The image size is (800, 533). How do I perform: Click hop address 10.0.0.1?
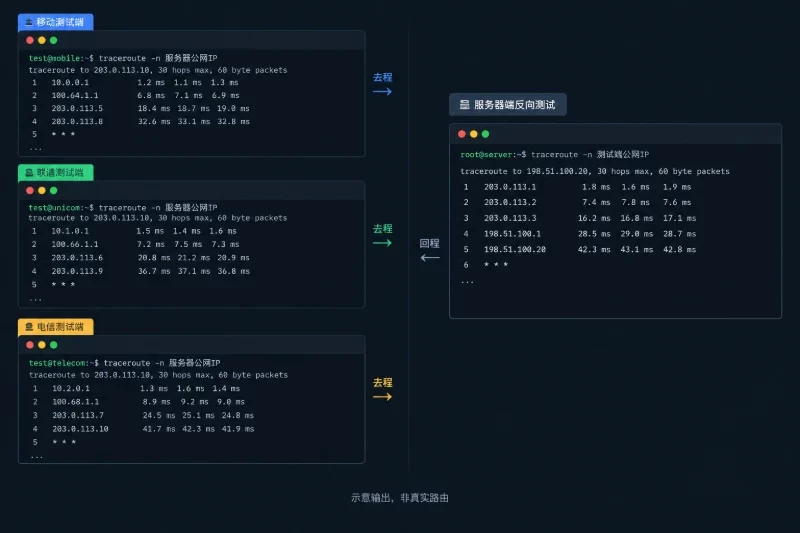[x=70, y=82]
